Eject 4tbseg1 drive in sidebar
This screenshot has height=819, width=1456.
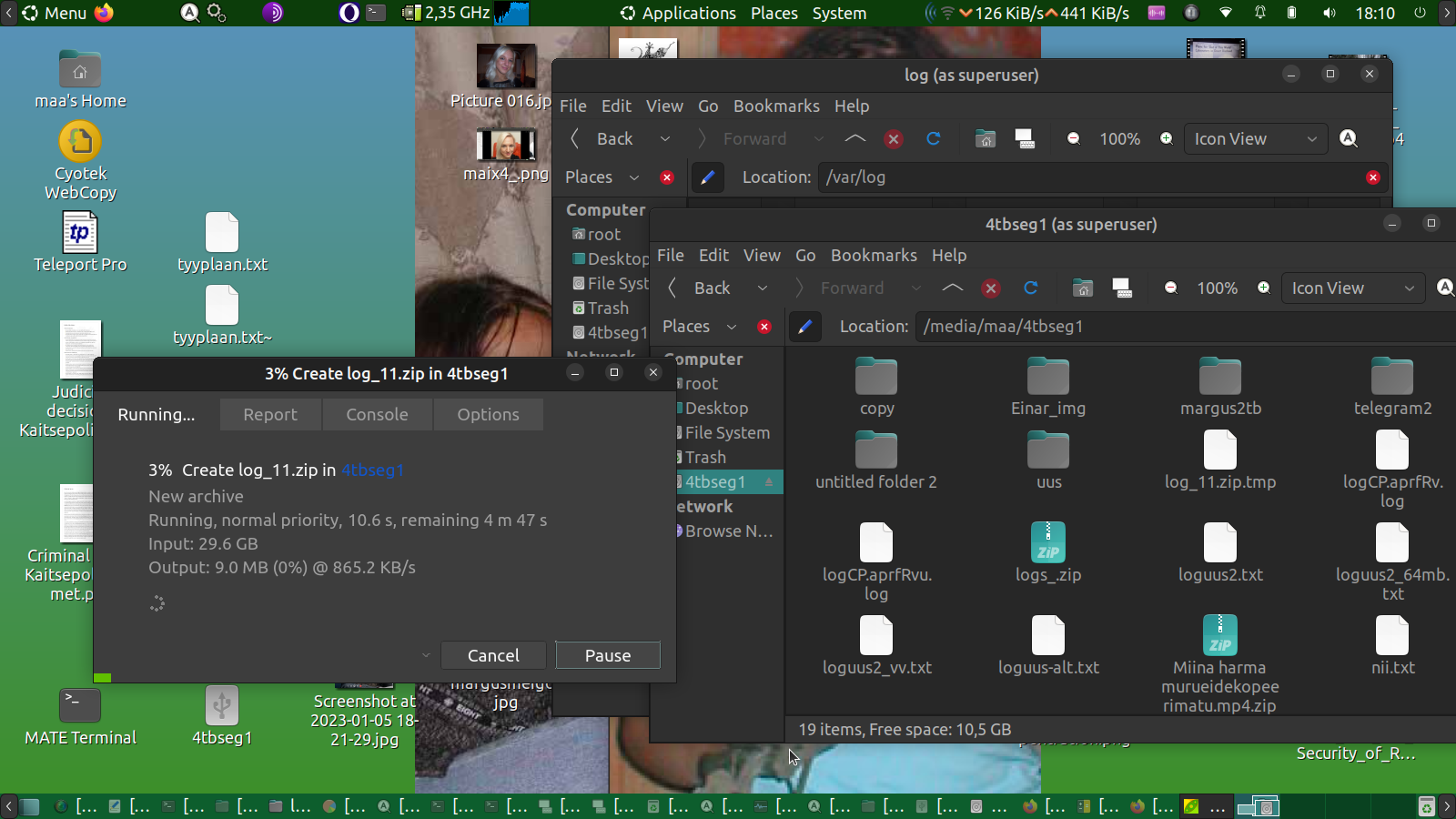pos(769,482)
